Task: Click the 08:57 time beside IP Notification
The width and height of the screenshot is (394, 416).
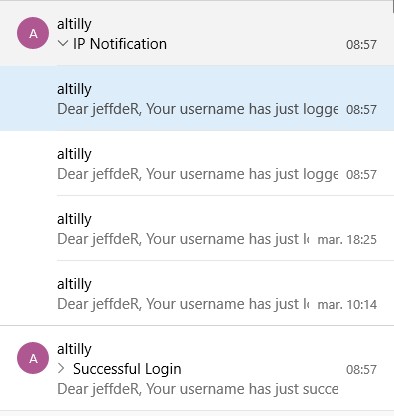Action: pyautogui.click(x=361, y=44)
